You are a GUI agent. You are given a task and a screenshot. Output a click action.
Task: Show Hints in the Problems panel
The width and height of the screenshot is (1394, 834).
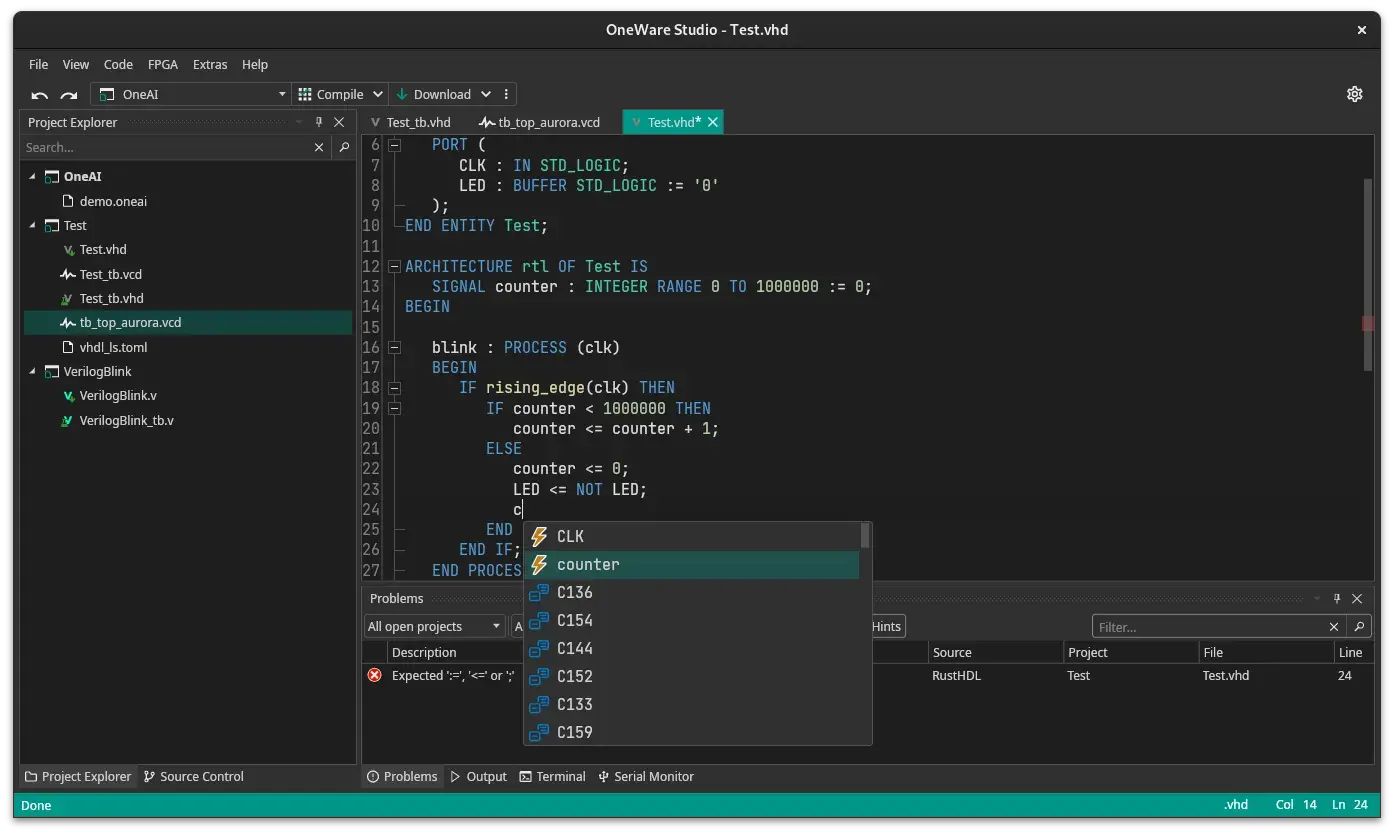pos(884,626)
